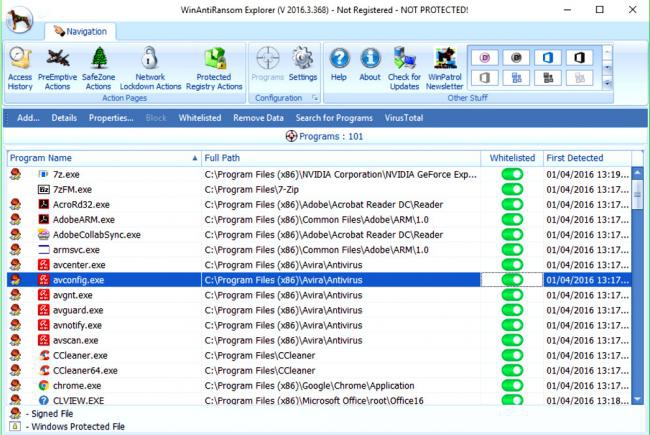The height and width of the screenshot is (435, 650).
Task: Click the program list scrollbar thumb
Action: point(637,194)
